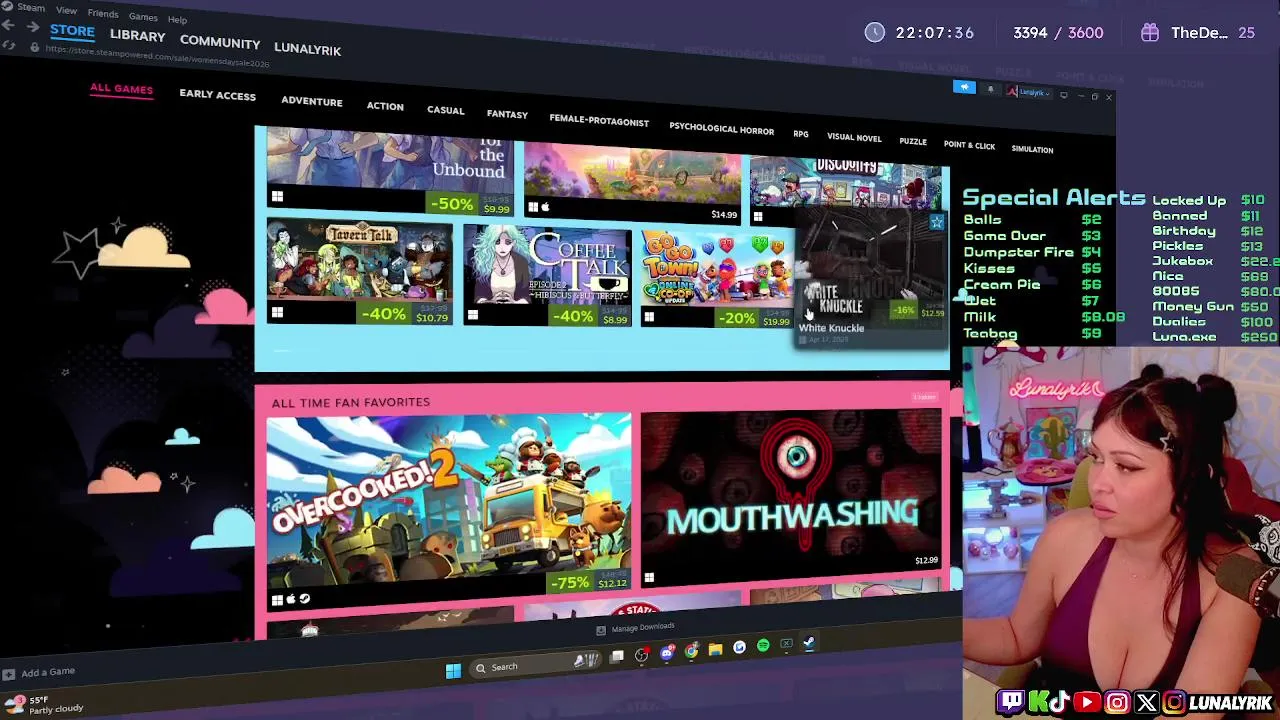Click the Windows taskbar Search box

537,665
